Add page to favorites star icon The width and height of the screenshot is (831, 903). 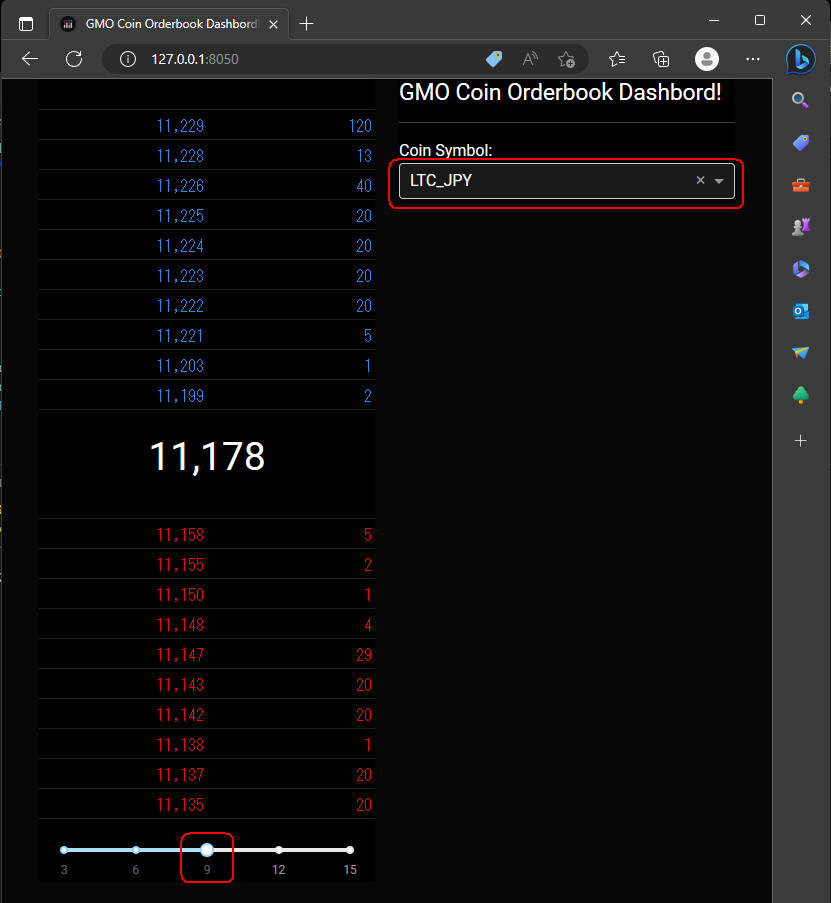pyautogui.click(x=566, y=59)
